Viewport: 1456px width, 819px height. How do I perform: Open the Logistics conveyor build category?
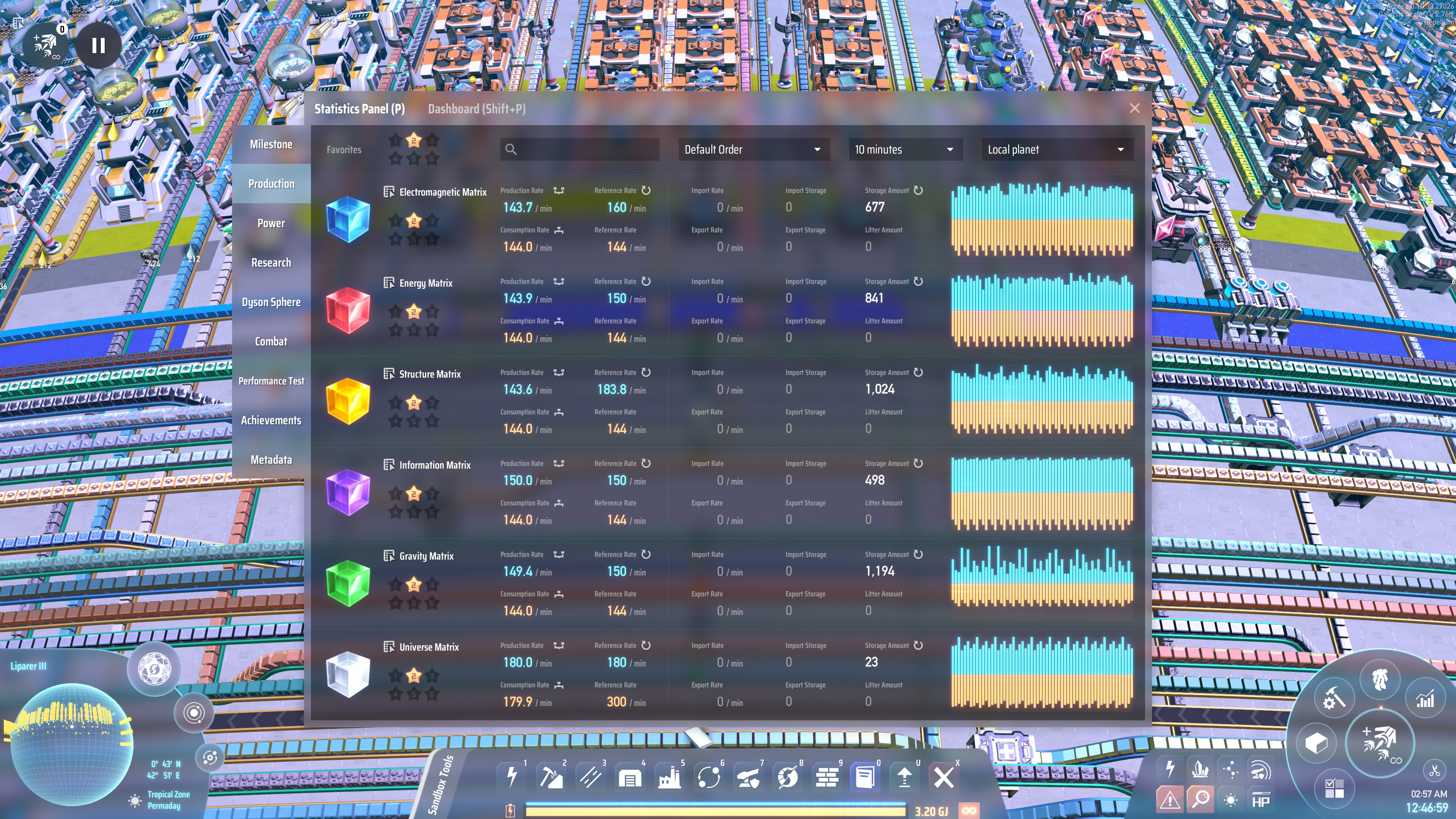tap(591, 777)
